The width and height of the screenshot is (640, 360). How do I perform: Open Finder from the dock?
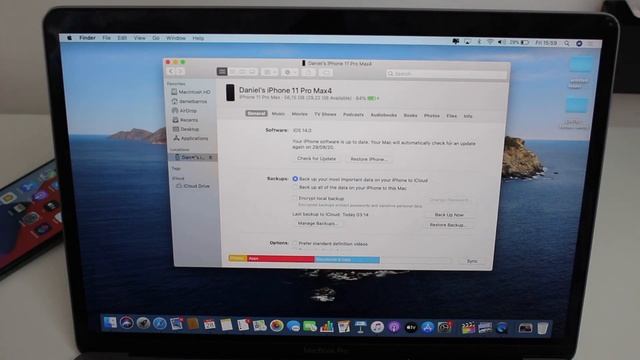(x=110, y=323)
